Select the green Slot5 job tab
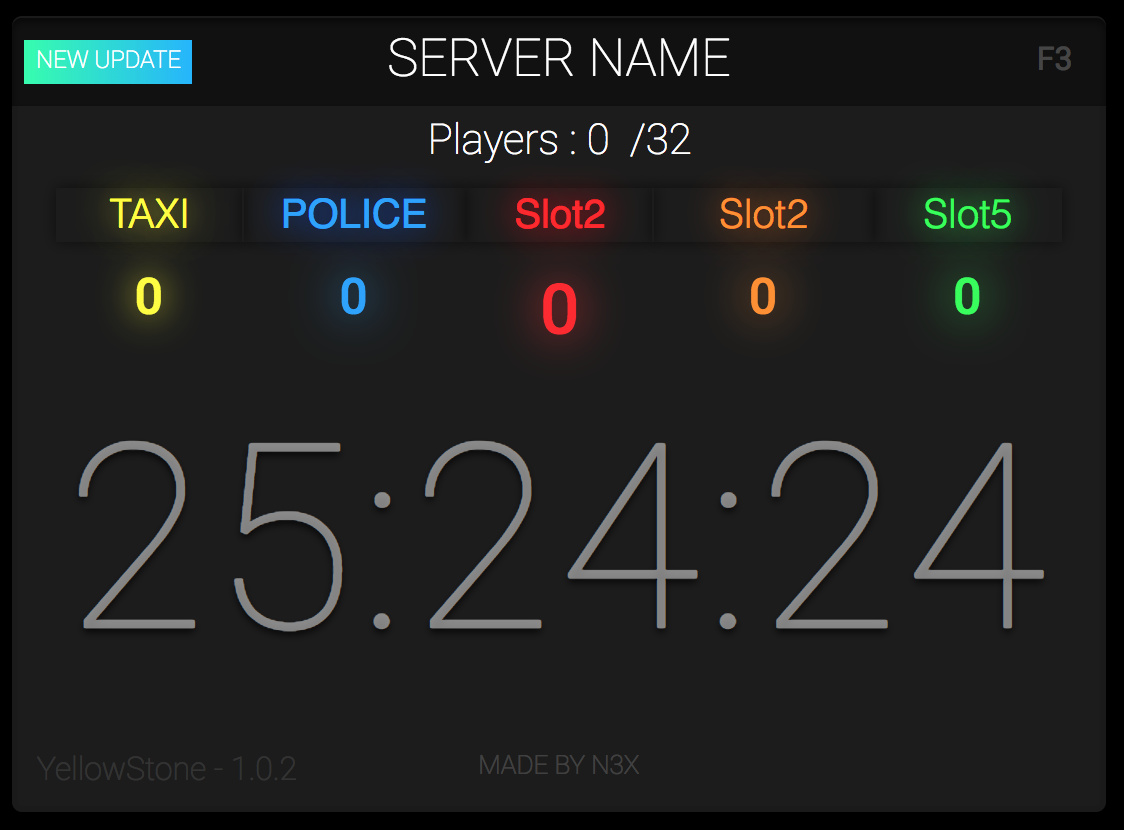 (968, 214)
